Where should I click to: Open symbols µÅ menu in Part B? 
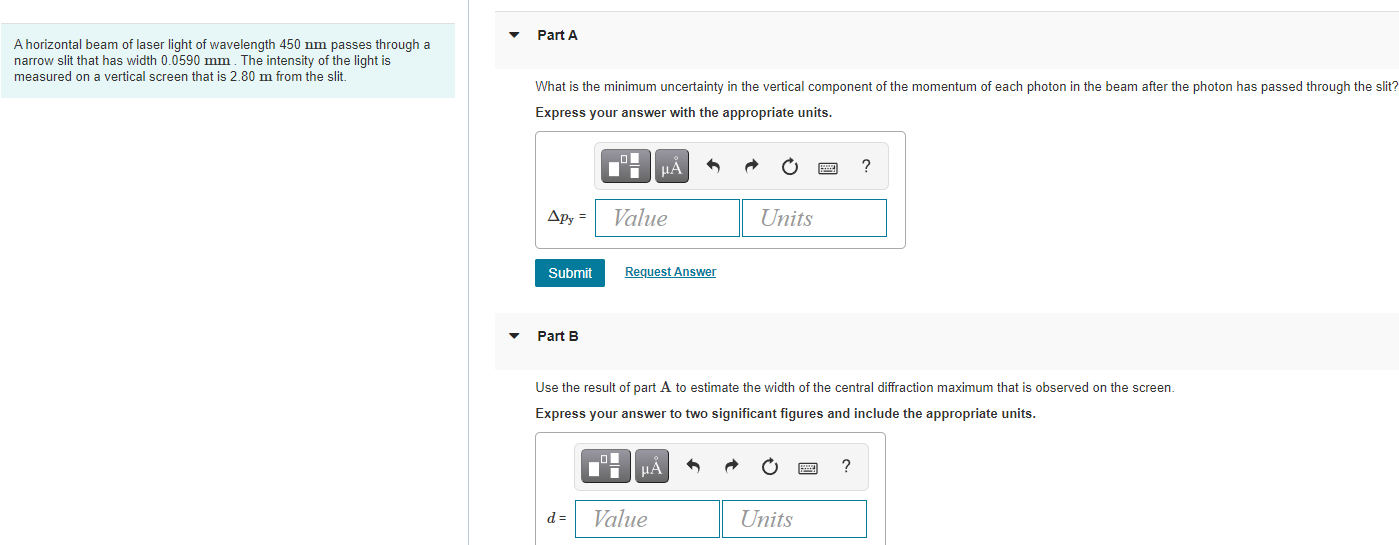click(651, 467)
